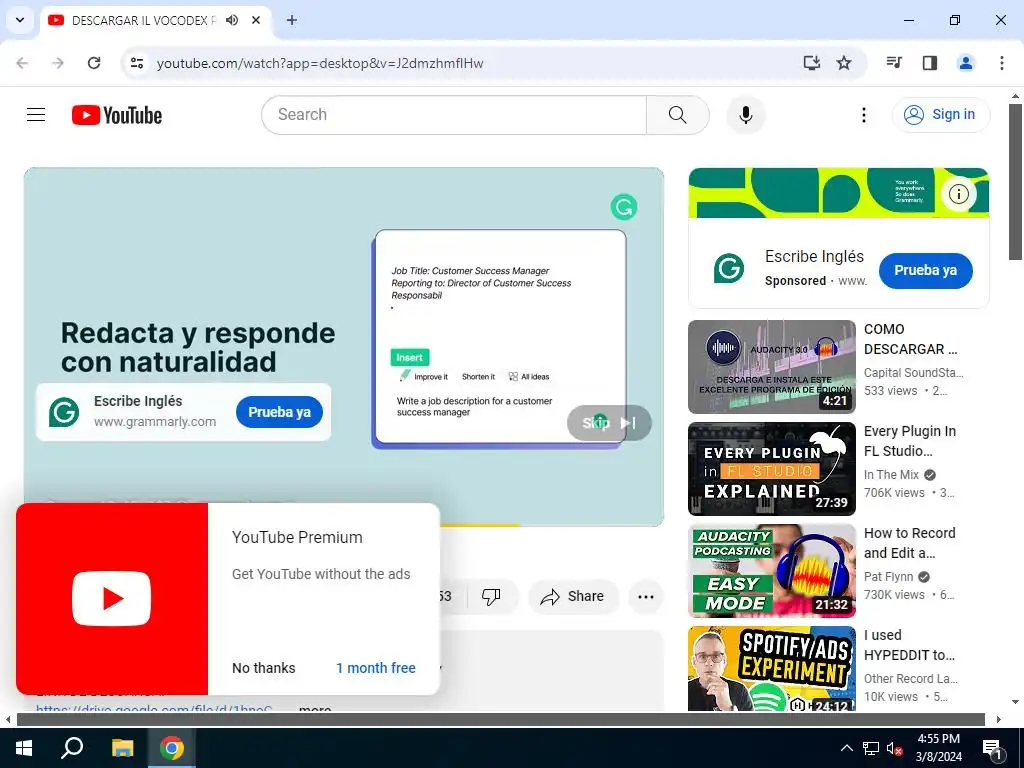Click the dislike thumbs-down icon
The image size is (1024, 768).
490,596
